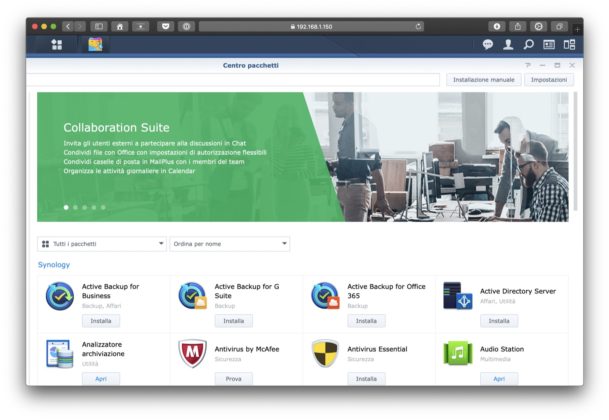
Task: Open the DSM widgets panel icon
Action: [549, 45]
